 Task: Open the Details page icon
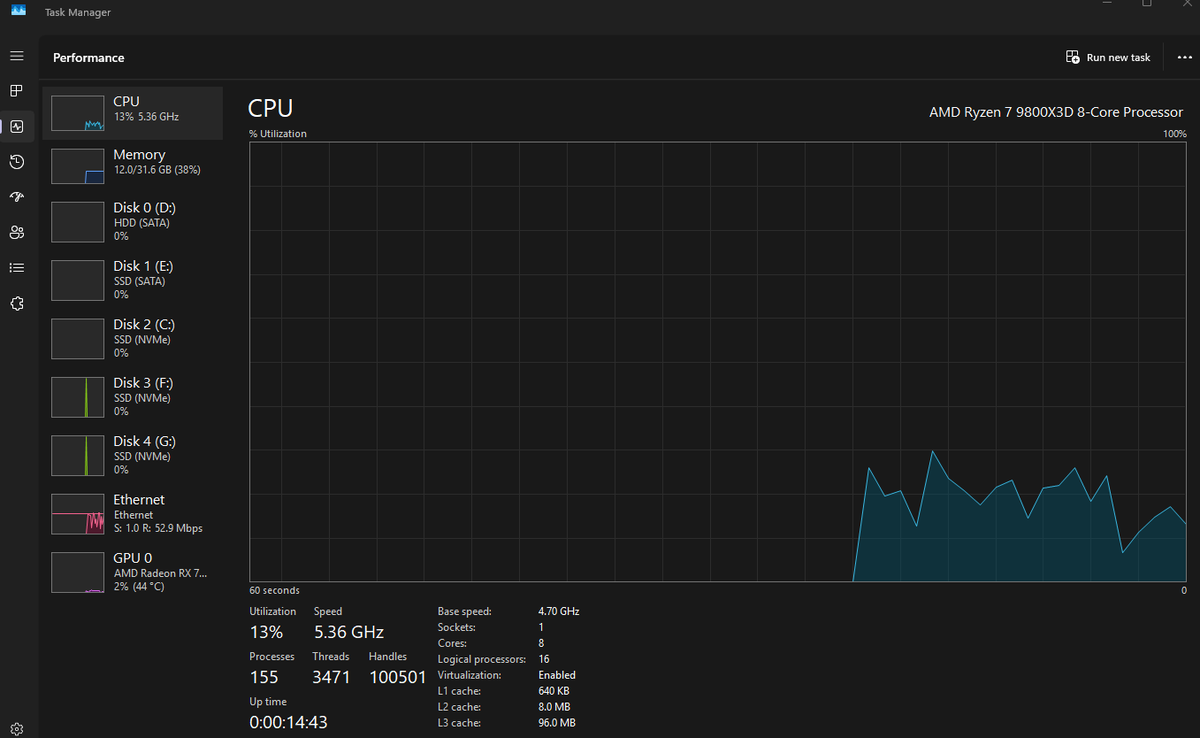pyautogui.click(x=17, y=268)
